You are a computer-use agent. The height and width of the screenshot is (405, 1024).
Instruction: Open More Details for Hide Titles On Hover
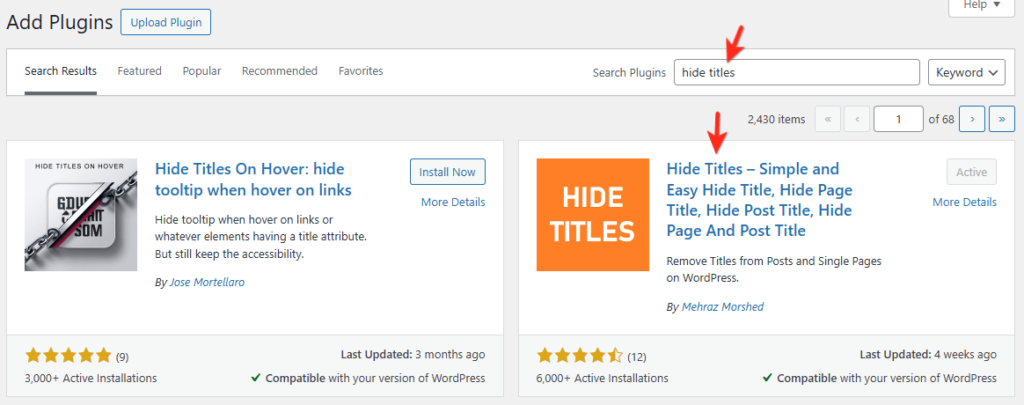click(x=453, y=202)
